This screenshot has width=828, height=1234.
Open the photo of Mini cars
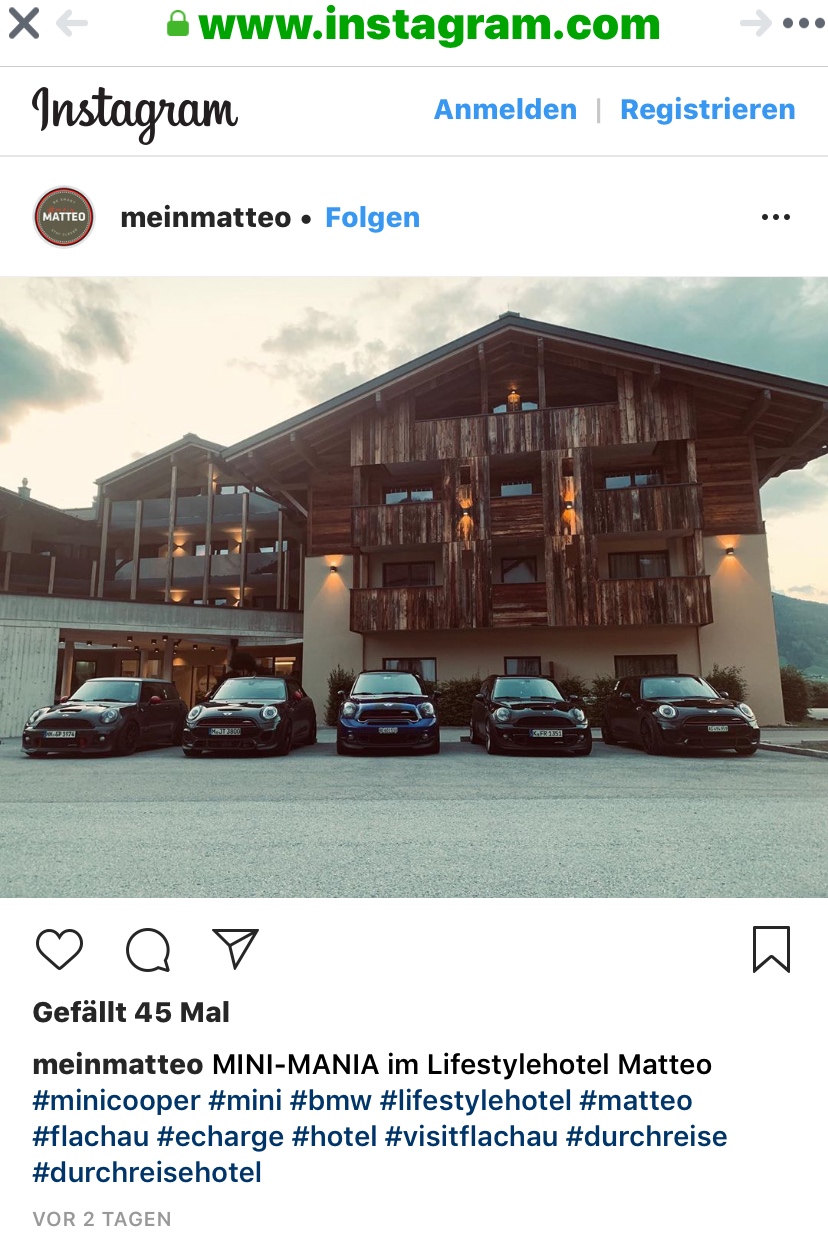click(414, 587)
